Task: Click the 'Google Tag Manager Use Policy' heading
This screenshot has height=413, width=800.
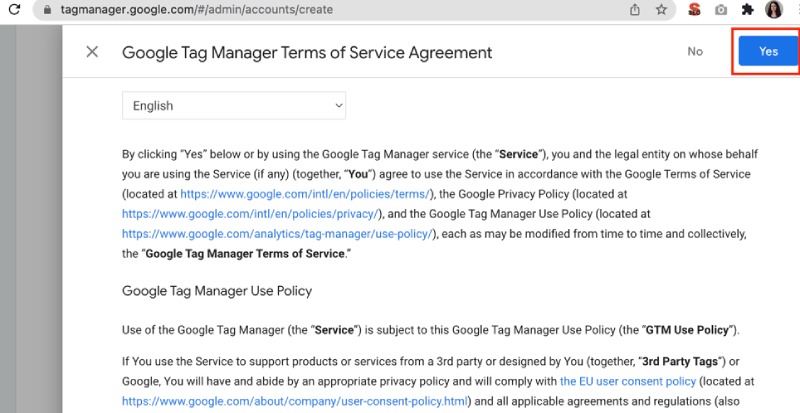Action: click(217, 291)
